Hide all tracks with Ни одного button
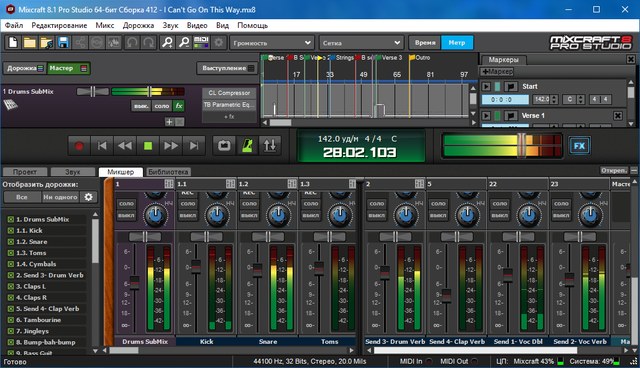The width and height of the screenshot is (640, 368). [x=60, y=197]
